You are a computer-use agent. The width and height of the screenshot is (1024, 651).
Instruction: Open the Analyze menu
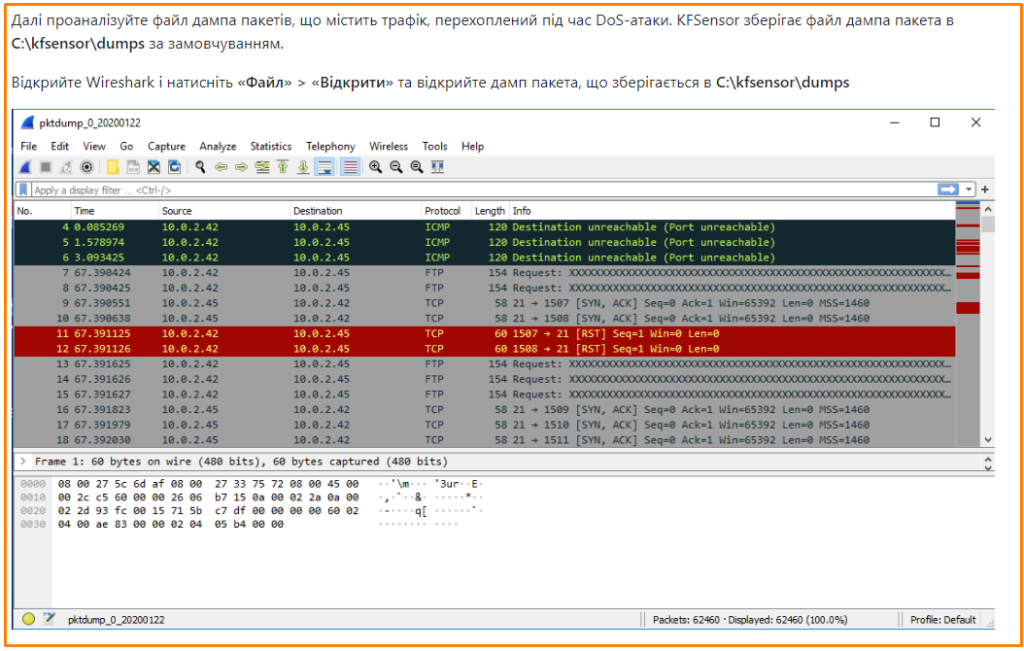[x=217, y=146]
